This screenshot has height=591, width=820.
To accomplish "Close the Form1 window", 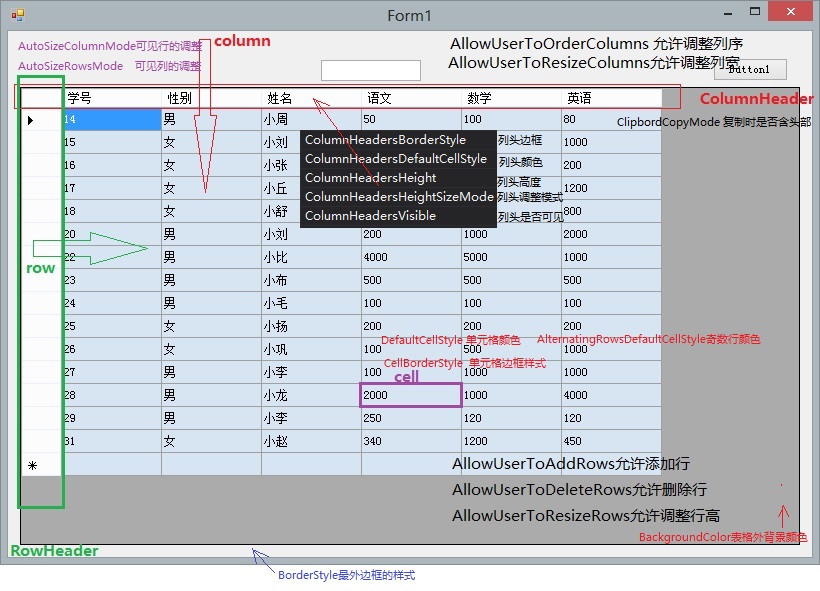I will [791, 13].
